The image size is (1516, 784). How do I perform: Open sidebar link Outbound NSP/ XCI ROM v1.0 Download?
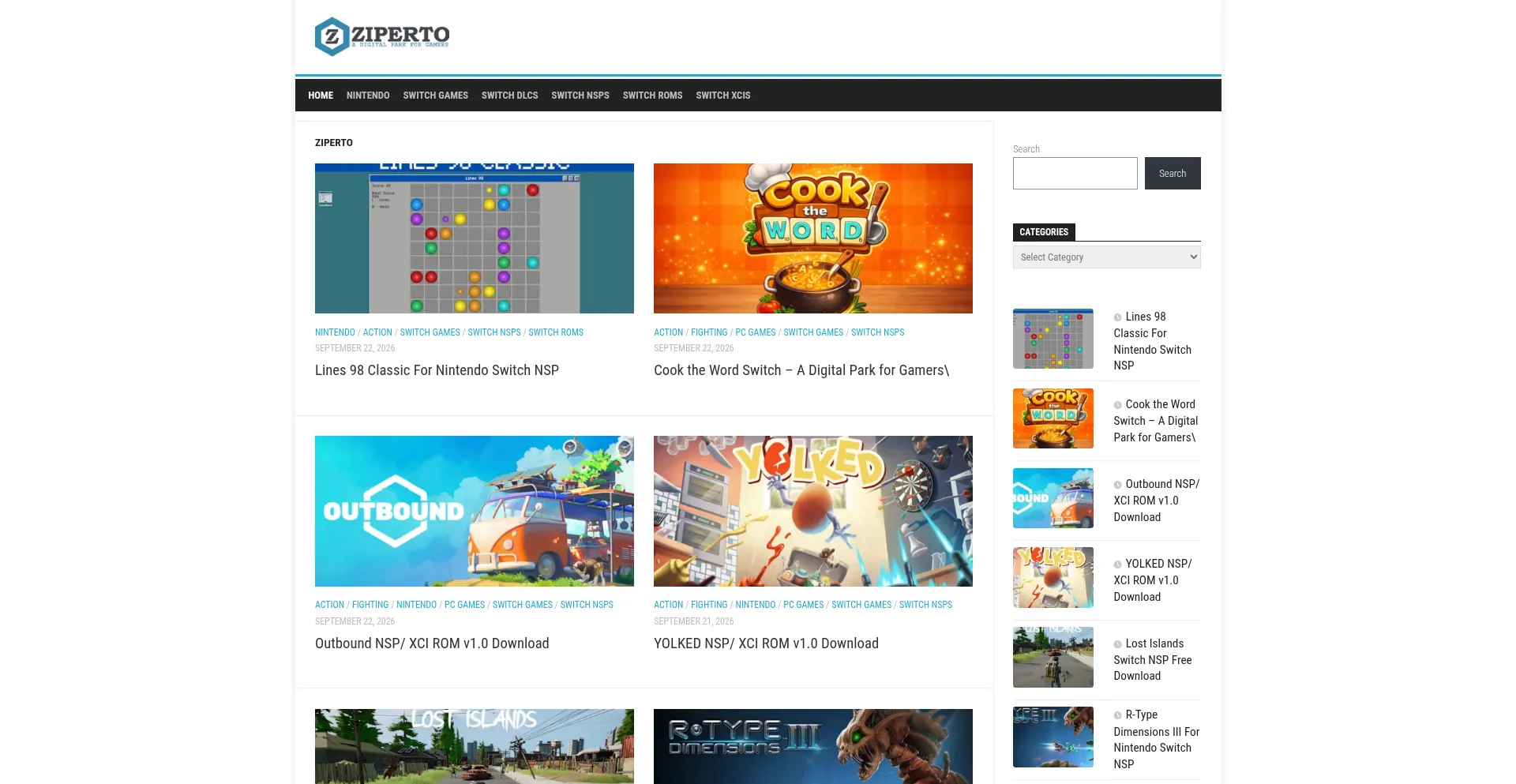pyautogui.click(x=1157, y=501)
